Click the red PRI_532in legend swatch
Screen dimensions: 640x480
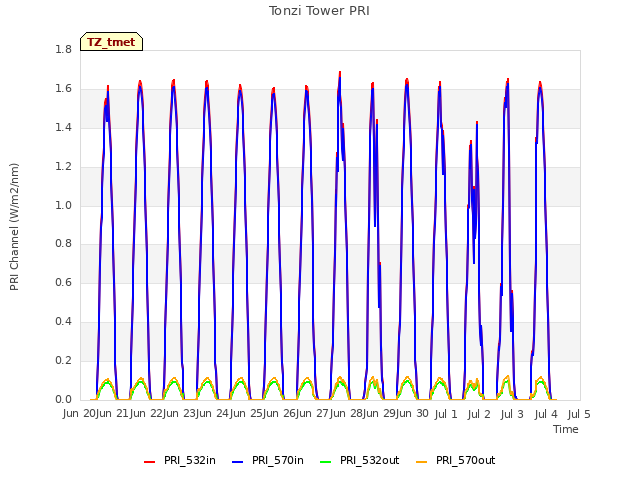tap(149, 462)
